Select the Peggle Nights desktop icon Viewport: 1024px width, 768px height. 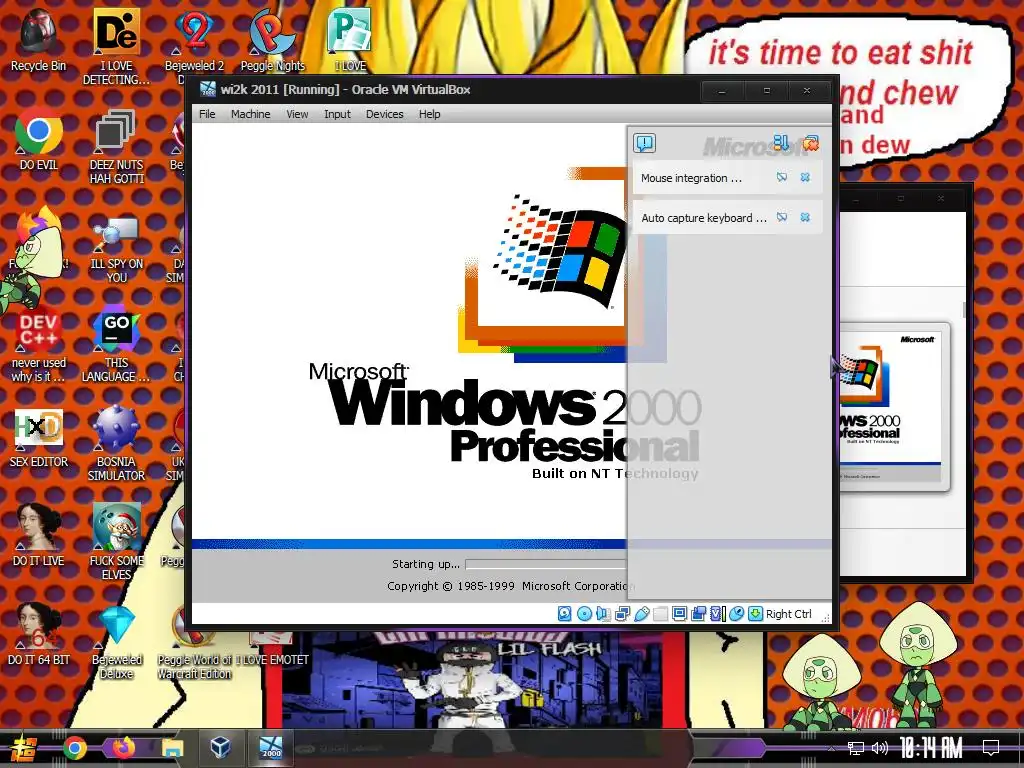(272, 40)
